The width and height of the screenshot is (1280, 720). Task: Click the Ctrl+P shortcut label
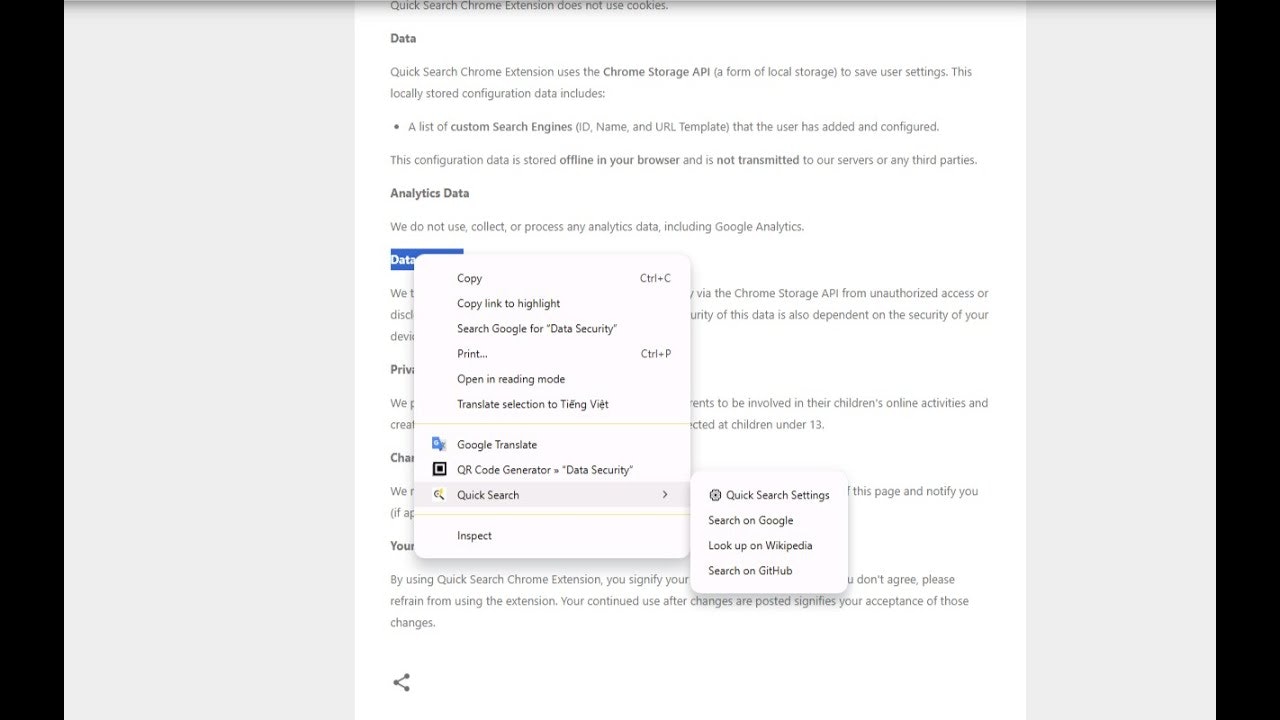[655, 353]
